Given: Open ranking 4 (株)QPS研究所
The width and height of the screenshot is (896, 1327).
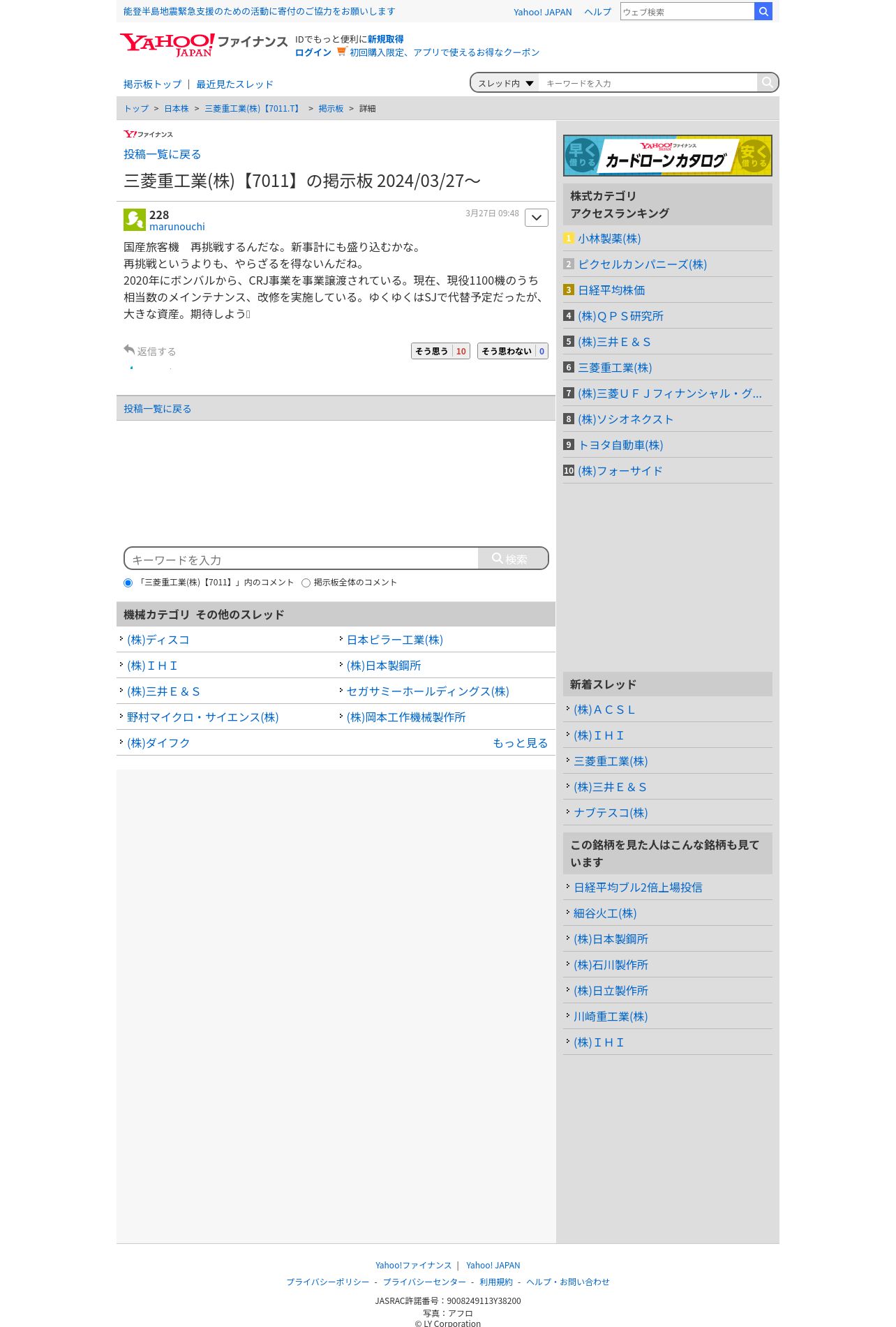Looking at the screenshot, I should click(x=620, y=316).
